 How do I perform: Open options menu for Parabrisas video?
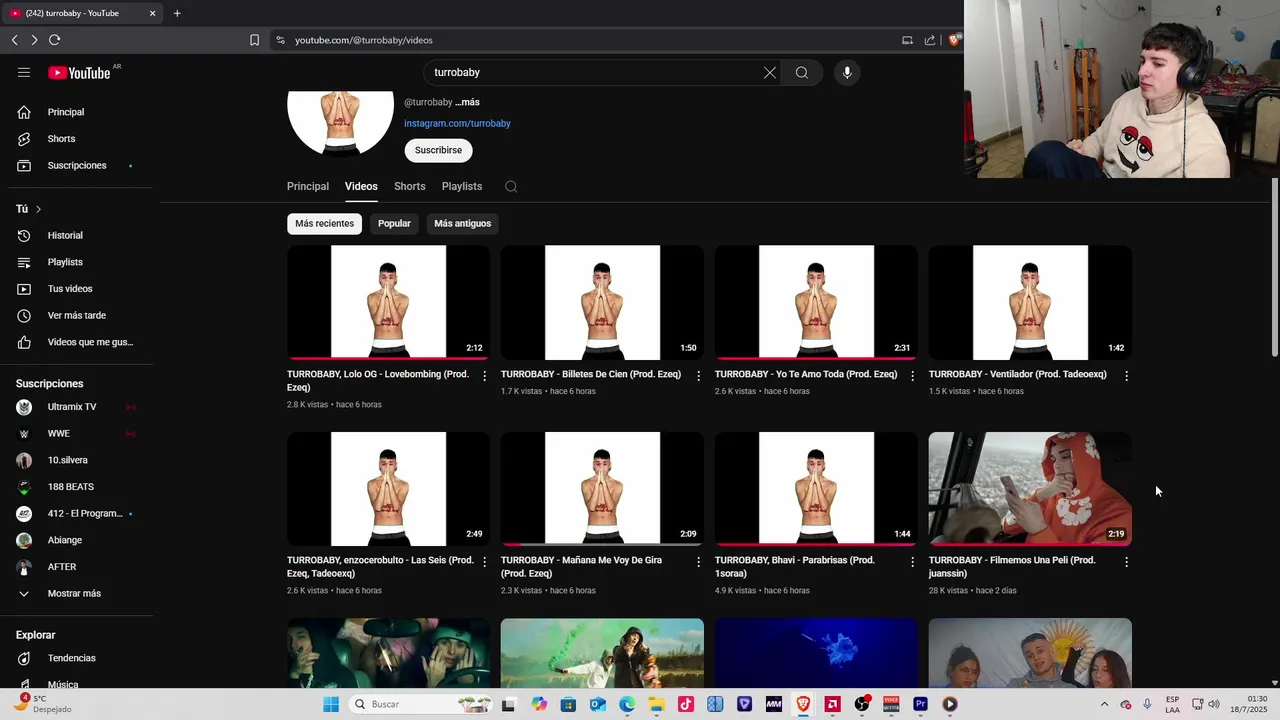point(912,562)
